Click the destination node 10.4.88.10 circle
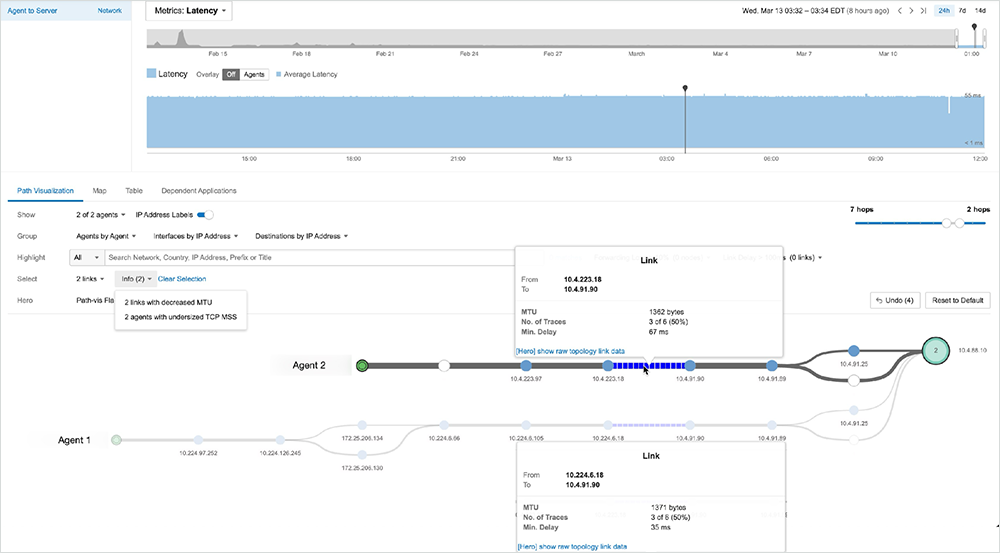 [x=934, y=351]
